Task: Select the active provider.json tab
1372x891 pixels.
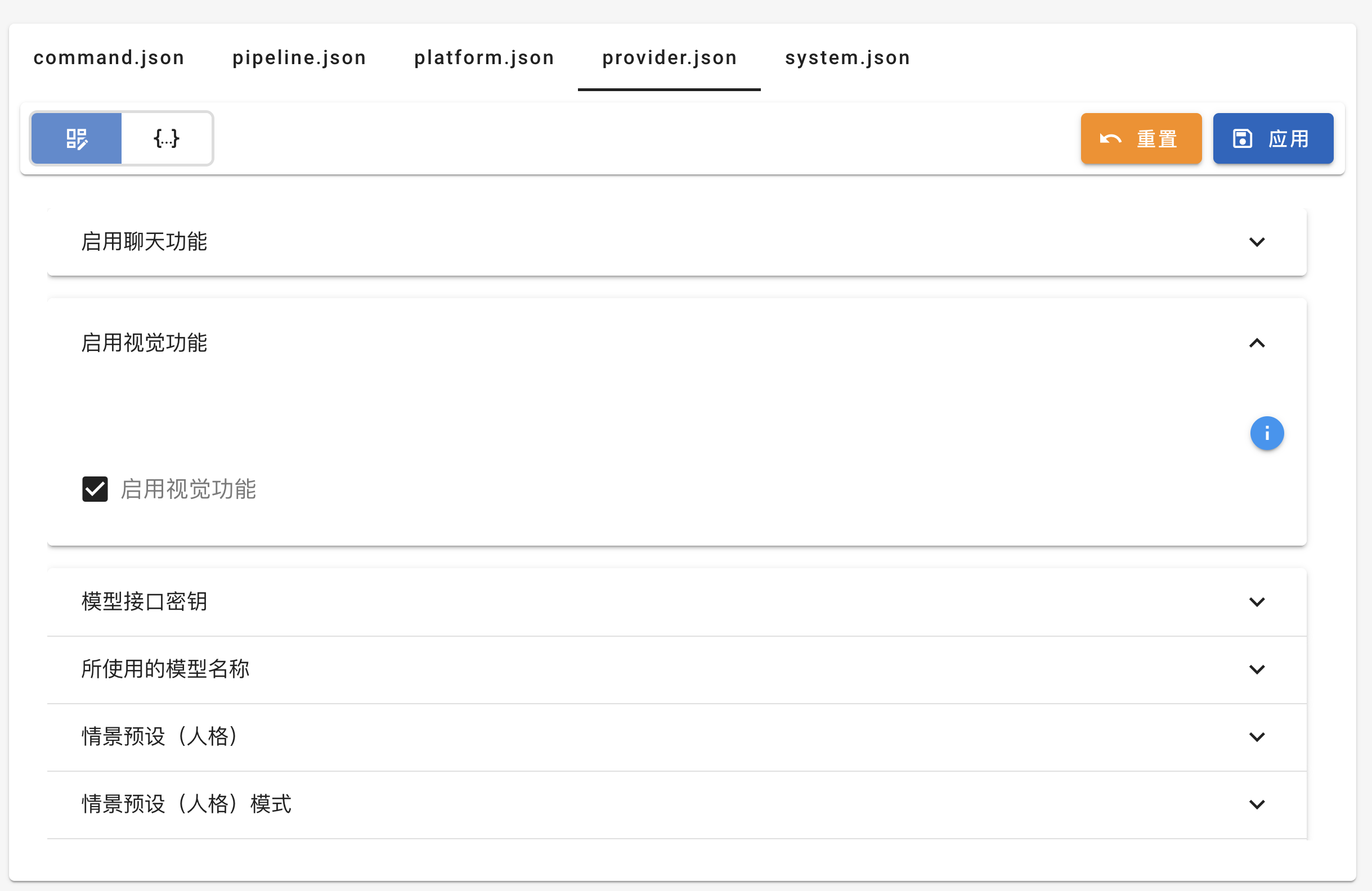Action: [x=669, y=57]
